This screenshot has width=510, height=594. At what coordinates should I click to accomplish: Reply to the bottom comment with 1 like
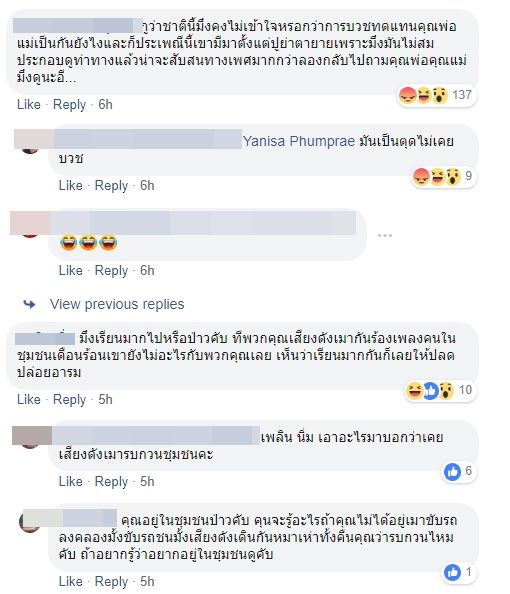click(111, 581)
